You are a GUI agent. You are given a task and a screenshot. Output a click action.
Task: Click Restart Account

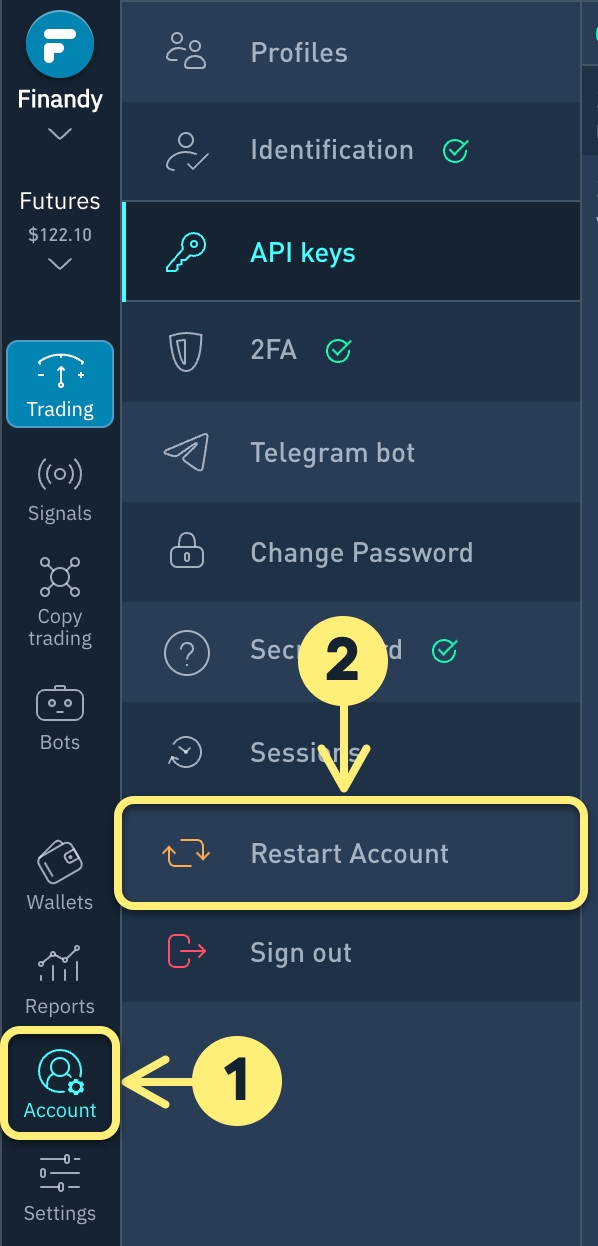point(349,853)
